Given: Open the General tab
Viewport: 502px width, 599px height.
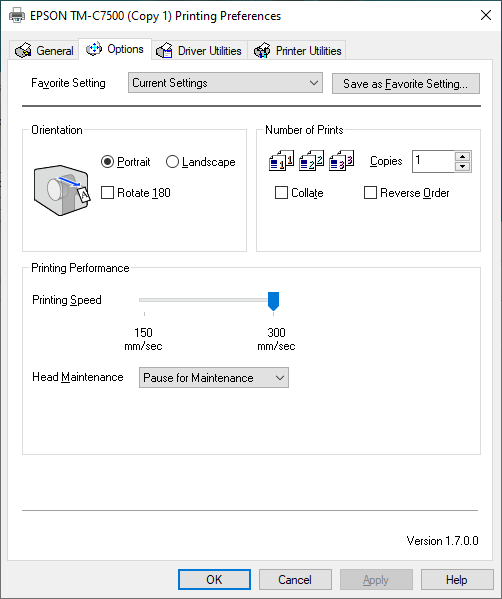Looking at the screenshot, I should tap(44, 50).
